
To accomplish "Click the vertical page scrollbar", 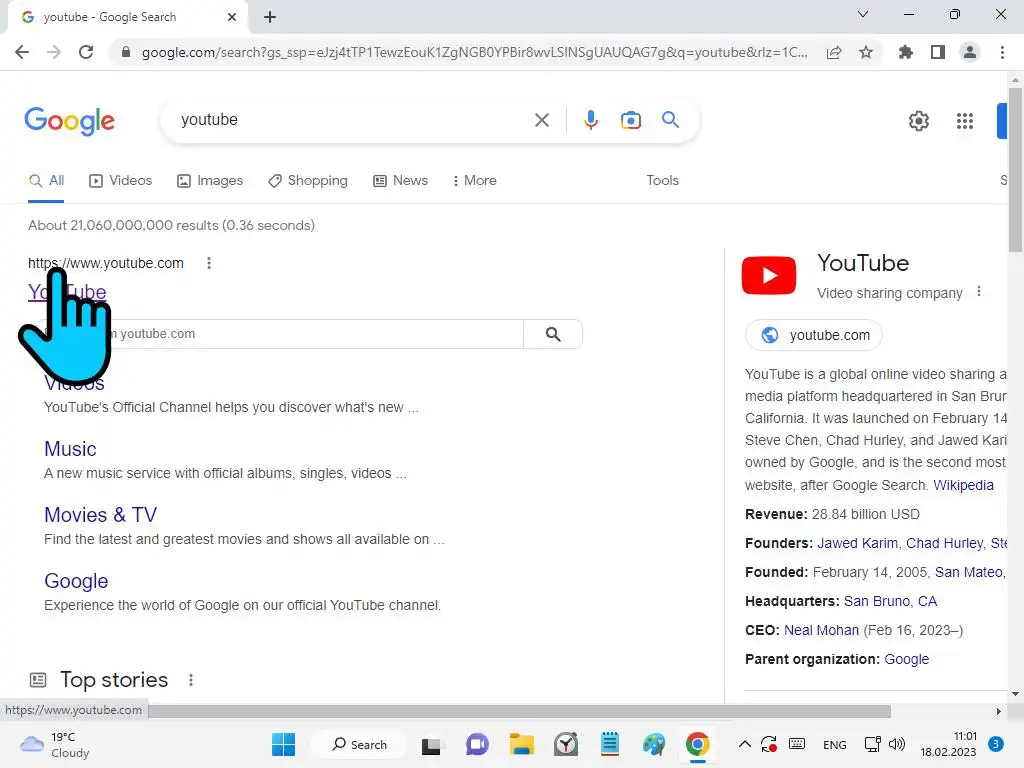I will click(1015, 170).
